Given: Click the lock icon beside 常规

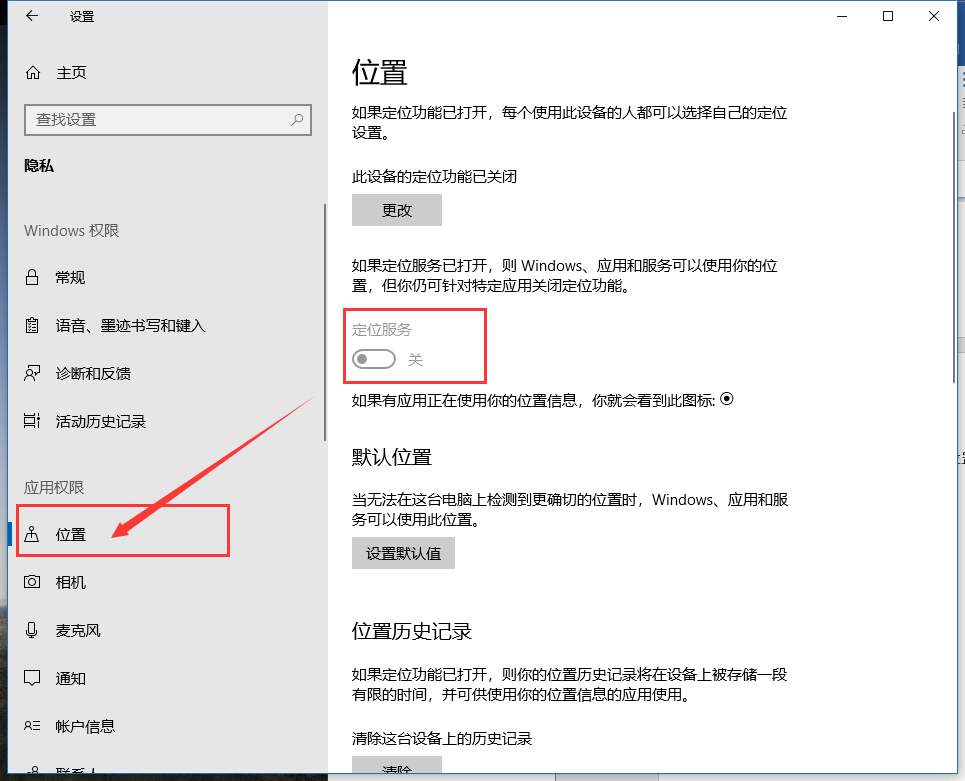Looking at the screenshot, I should pos(32,277).
